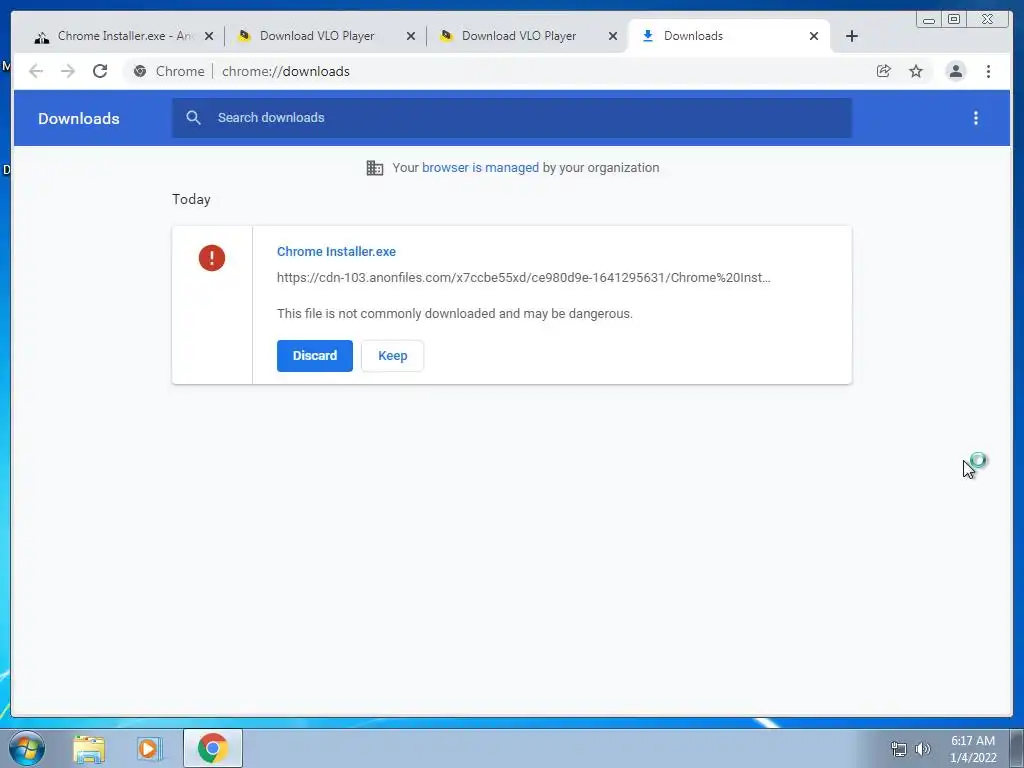Click the search magnifier icon
The height and width of the screenshot is (768, 1024).
pyautogui.click(x=193, y=118)
